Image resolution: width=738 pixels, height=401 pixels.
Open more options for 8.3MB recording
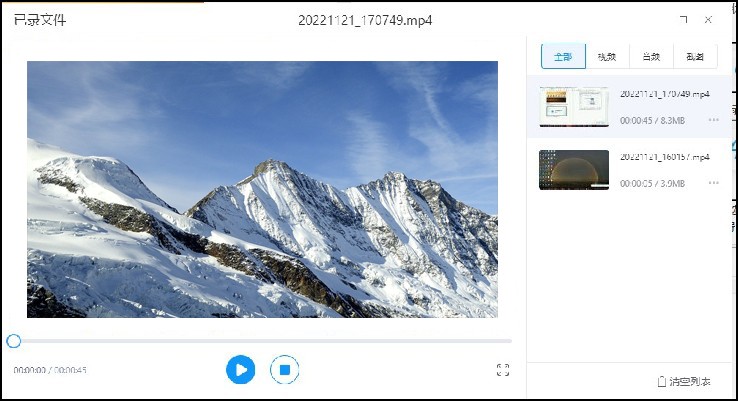pyautogui.click(x=714, y=120)
